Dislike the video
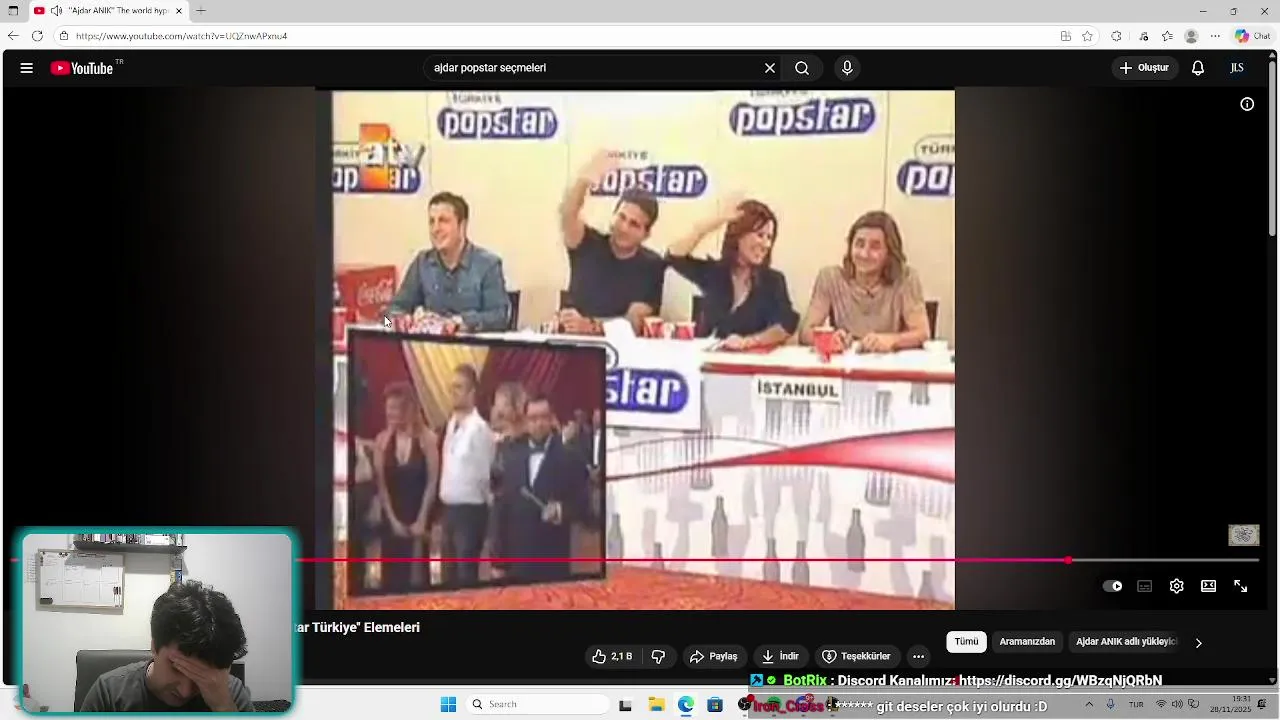 658,656
